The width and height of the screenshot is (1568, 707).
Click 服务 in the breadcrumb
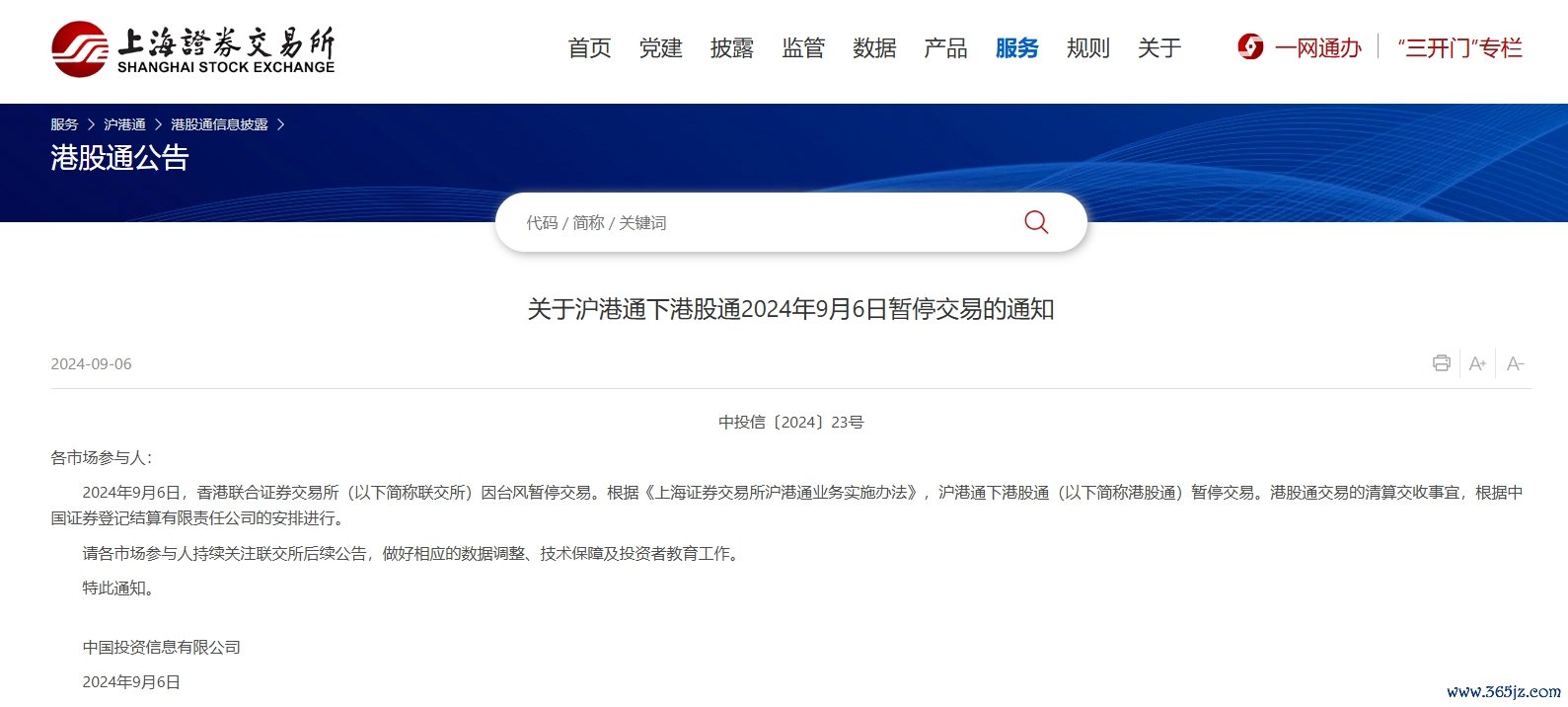click(x=64, y=124)
